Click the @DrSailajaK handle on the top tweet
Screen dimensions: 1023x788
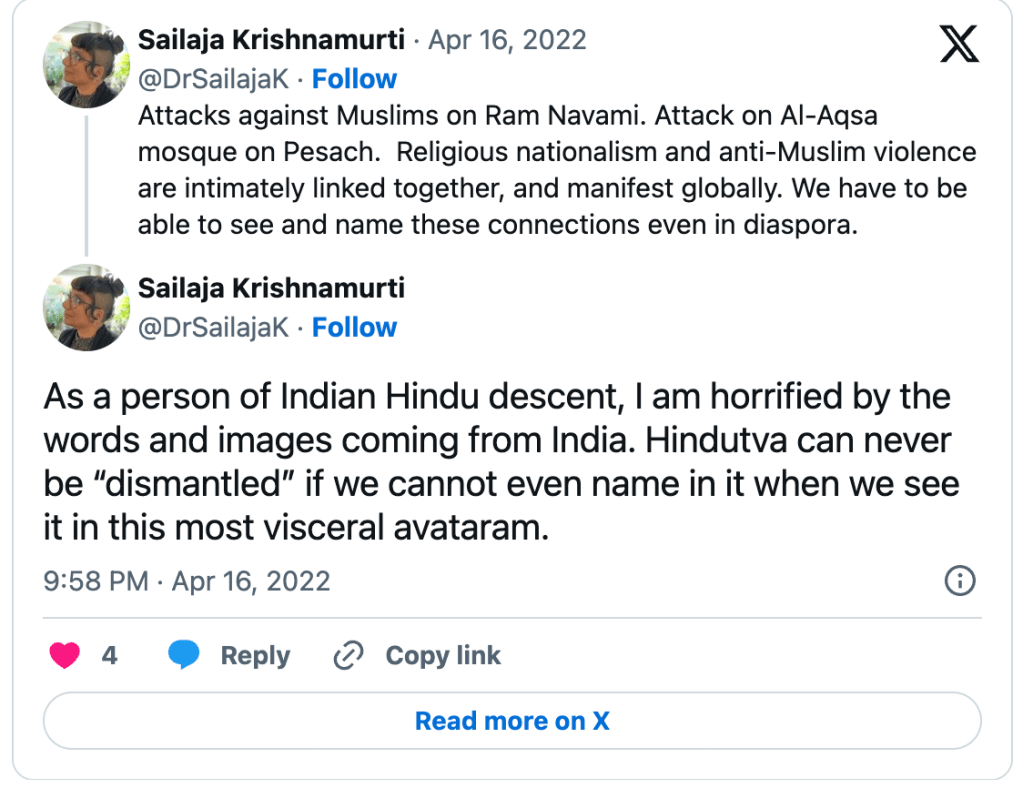[x=213, y=79]
